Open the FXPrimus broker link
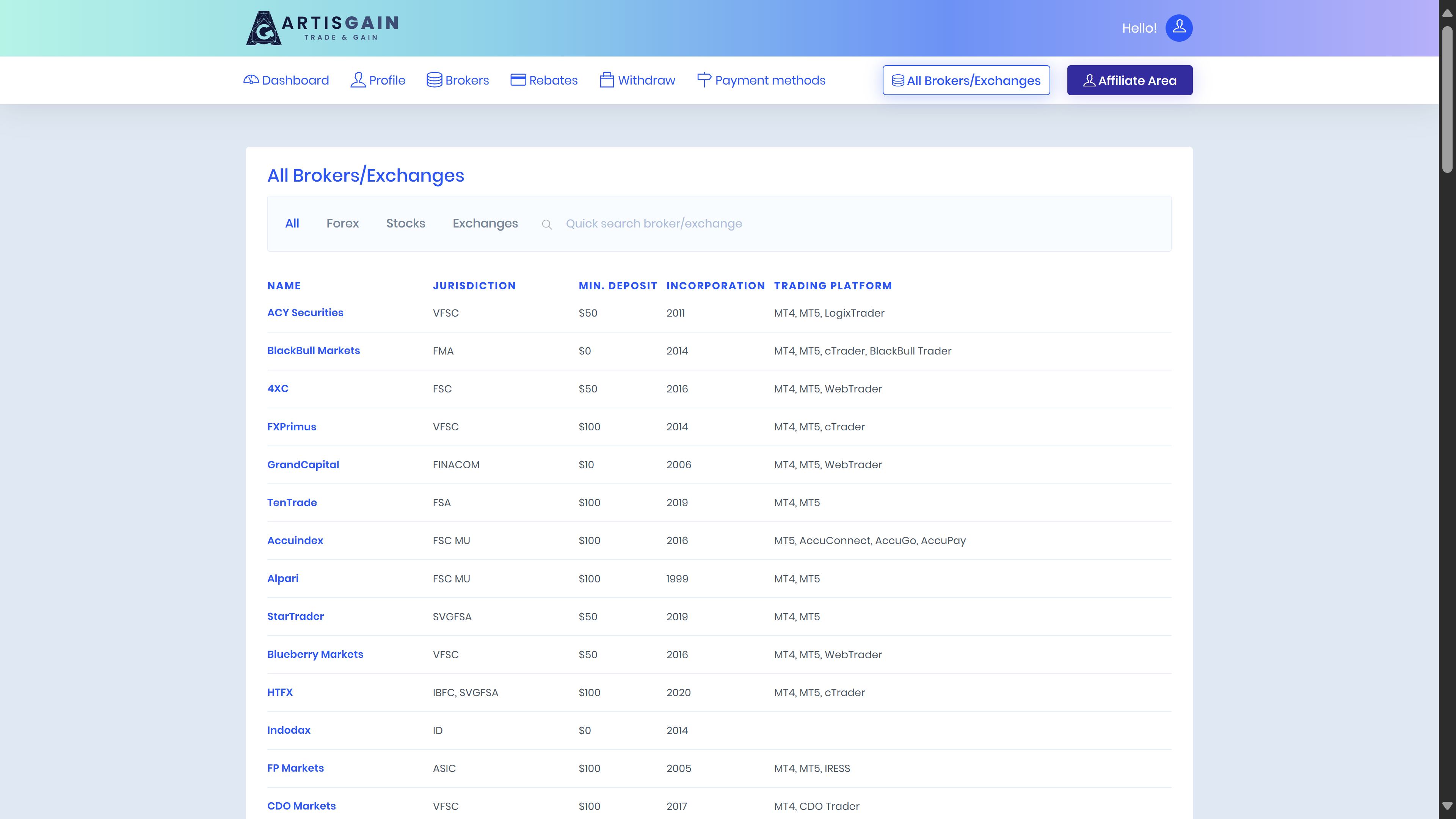Screen dimensions: 1456x819 (x=292, y=427)
